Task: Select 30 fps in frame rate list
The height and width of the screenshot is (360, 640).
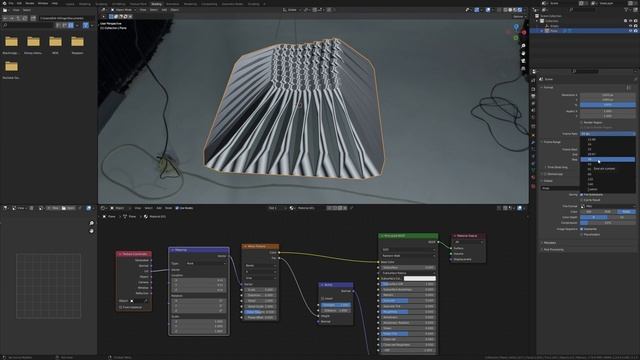Action: (608, 159)
